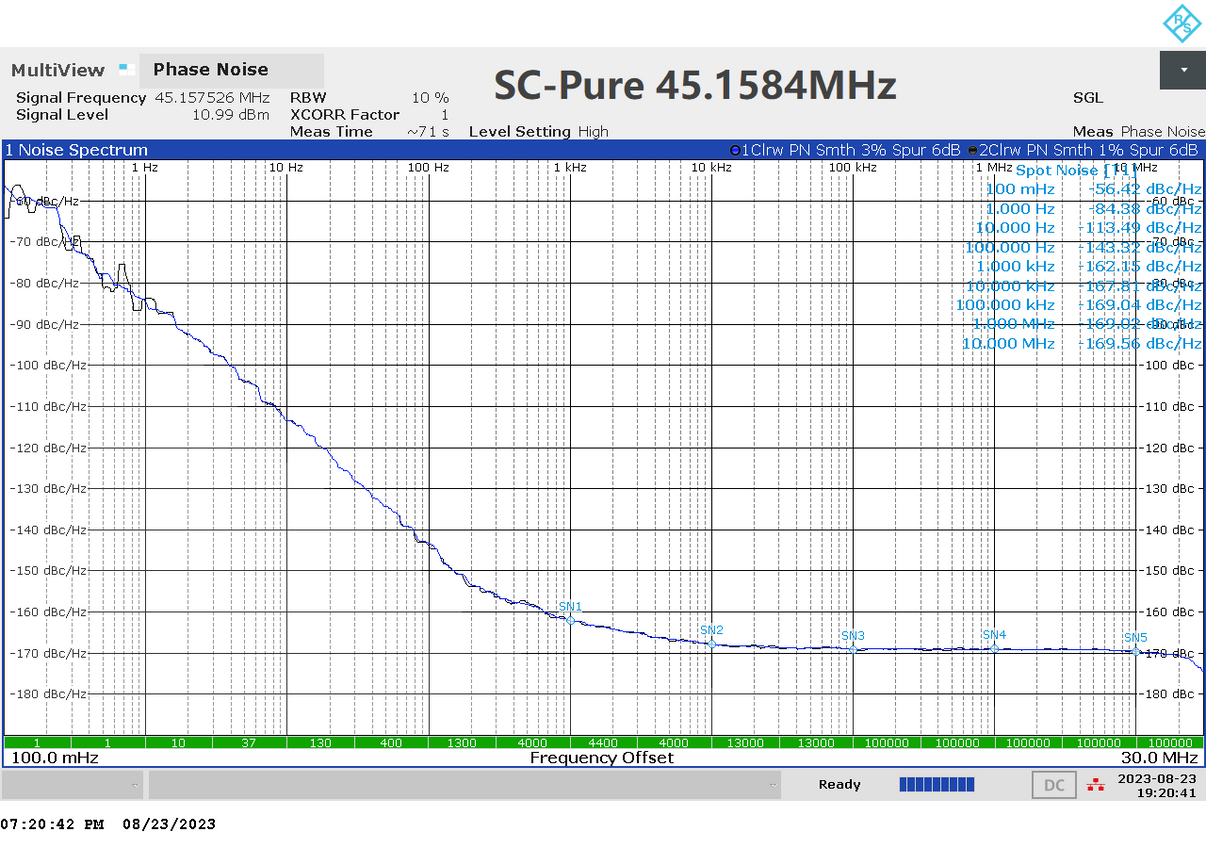Click the blue measurement progress bar
Viewport: 1206px width, 848px height.
[936, 784]
